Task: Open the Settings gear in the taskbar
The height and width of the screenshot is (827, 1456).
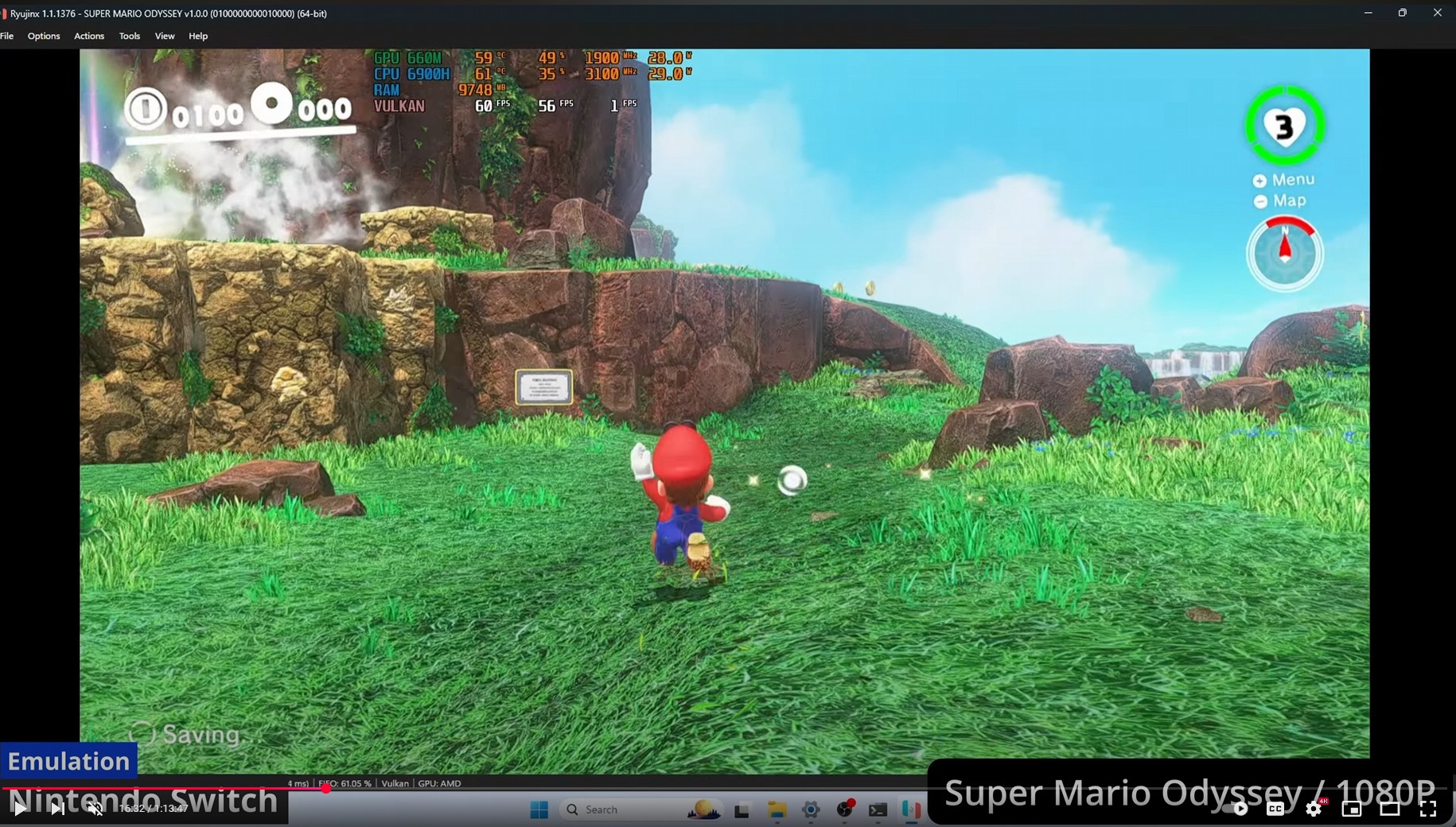Action: 811,810
